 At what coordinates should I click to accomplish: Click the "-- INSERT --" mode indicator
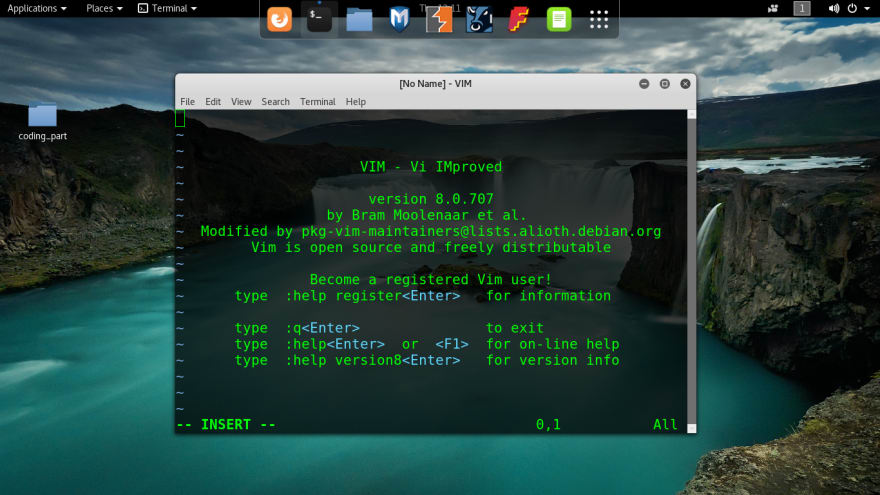coord(226,424)
